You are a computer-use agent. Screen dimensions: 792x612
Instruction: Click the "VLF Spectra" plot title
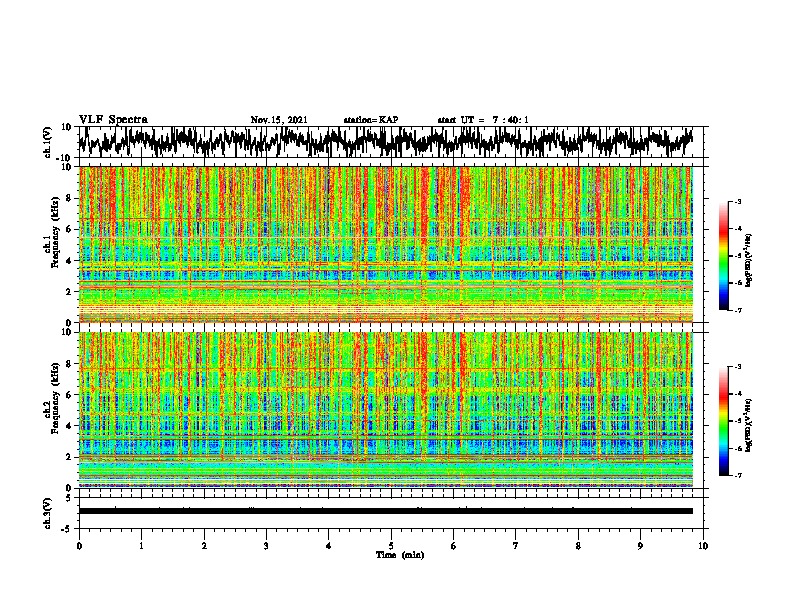coord(113,119)
